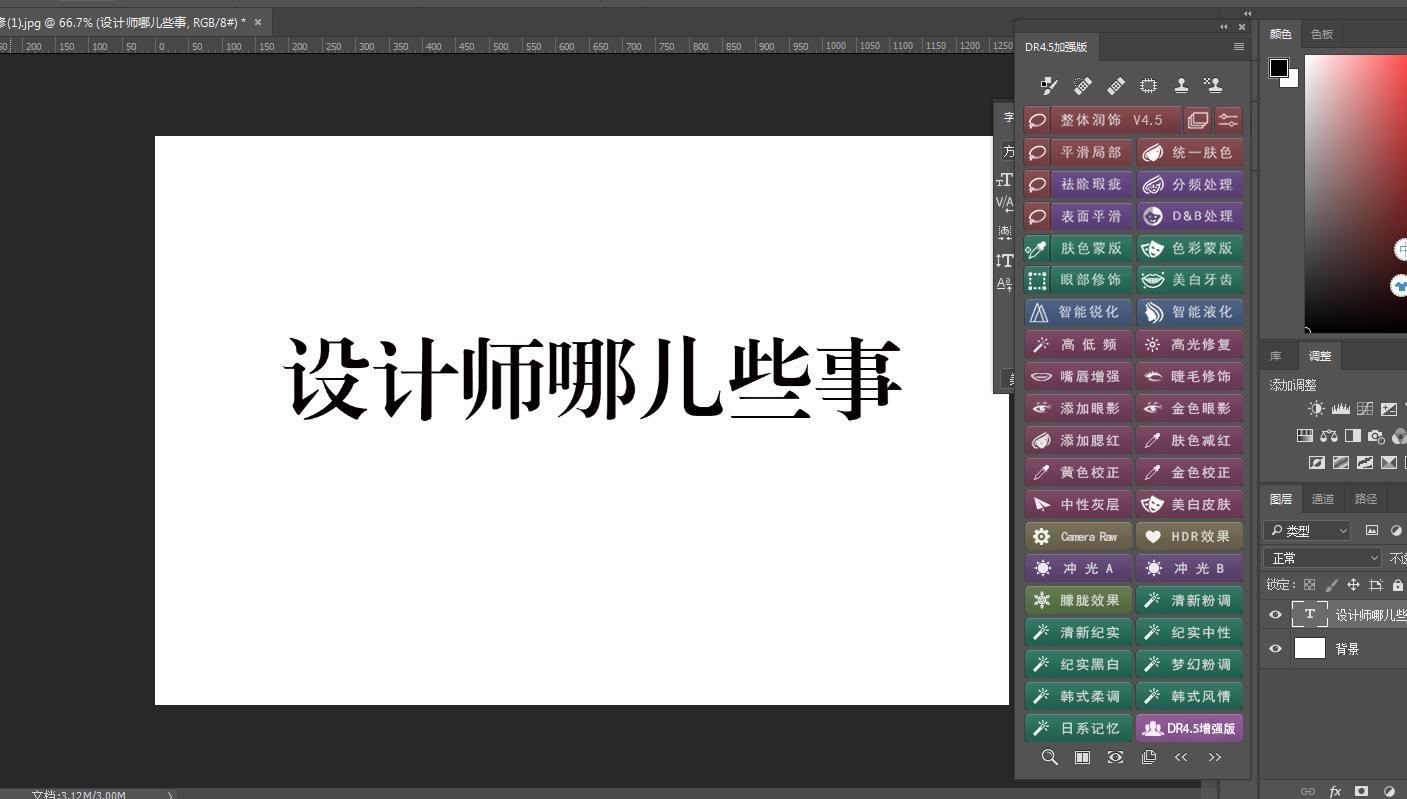Click the split-view compare icon in DR4.5 panel
The width and height of the screenshot is (1407, 799).
(1082, 757)
